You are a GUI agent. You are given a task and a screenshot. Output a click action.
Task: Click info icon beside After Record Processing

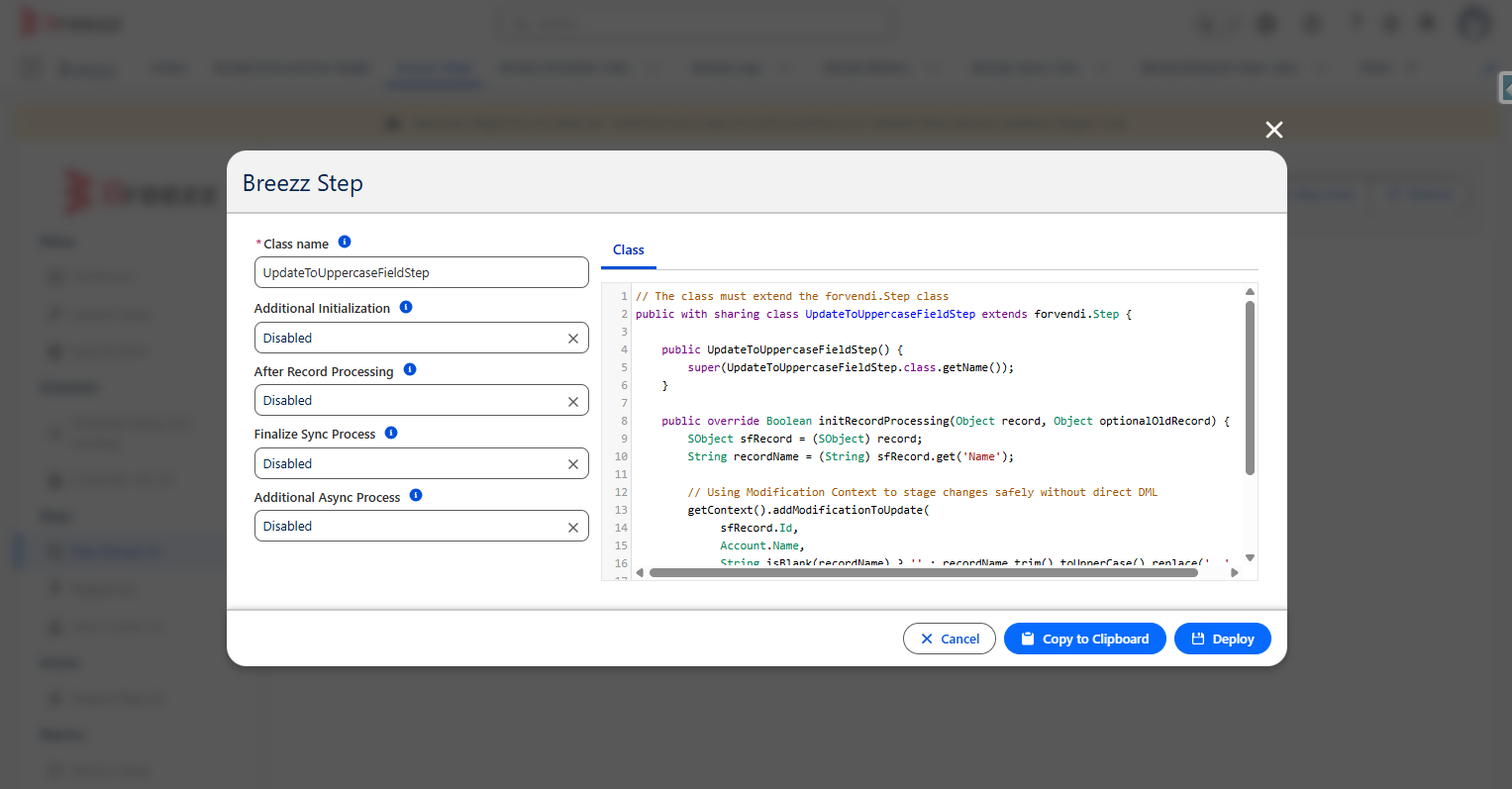410,369
